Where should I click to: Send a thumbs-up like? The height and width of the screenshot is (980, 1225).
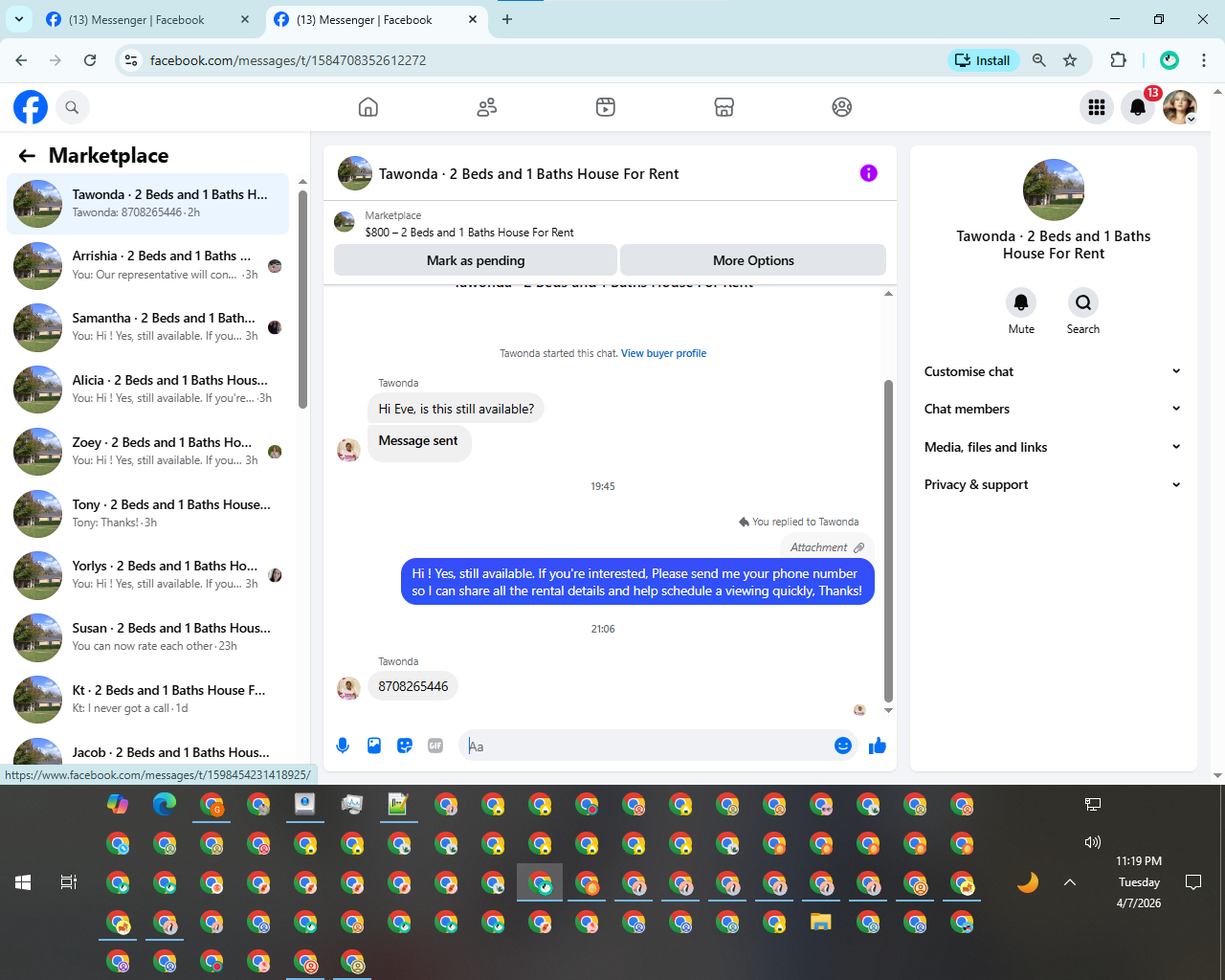coord(878,746)
